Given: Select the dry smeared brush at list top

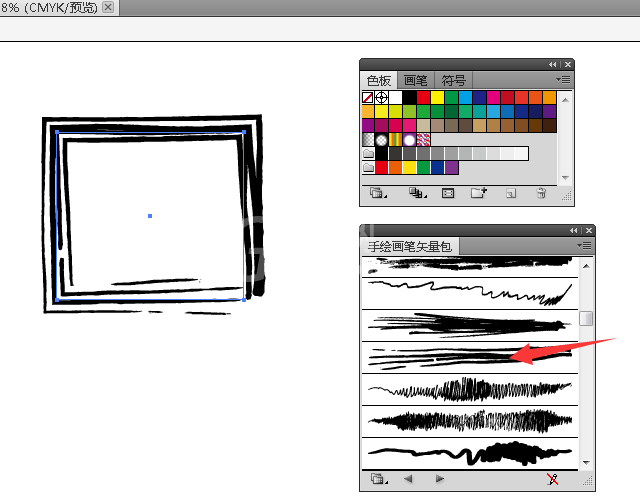Looking at the screenshot, I should pyautogui.click(x=470, y=267).
